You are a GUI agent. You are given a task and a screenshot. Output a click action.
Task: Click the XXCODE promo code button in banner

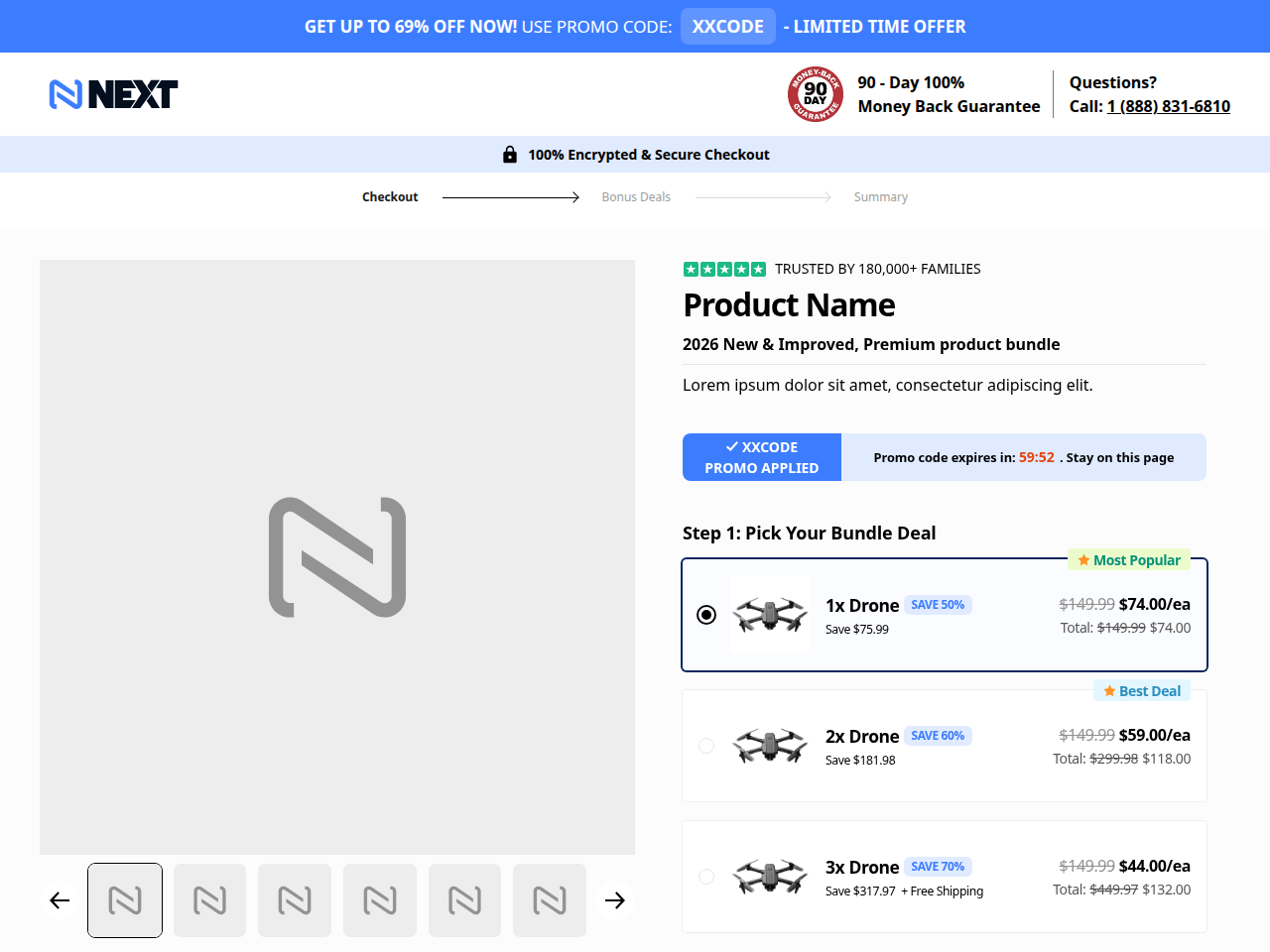point(728,27)
